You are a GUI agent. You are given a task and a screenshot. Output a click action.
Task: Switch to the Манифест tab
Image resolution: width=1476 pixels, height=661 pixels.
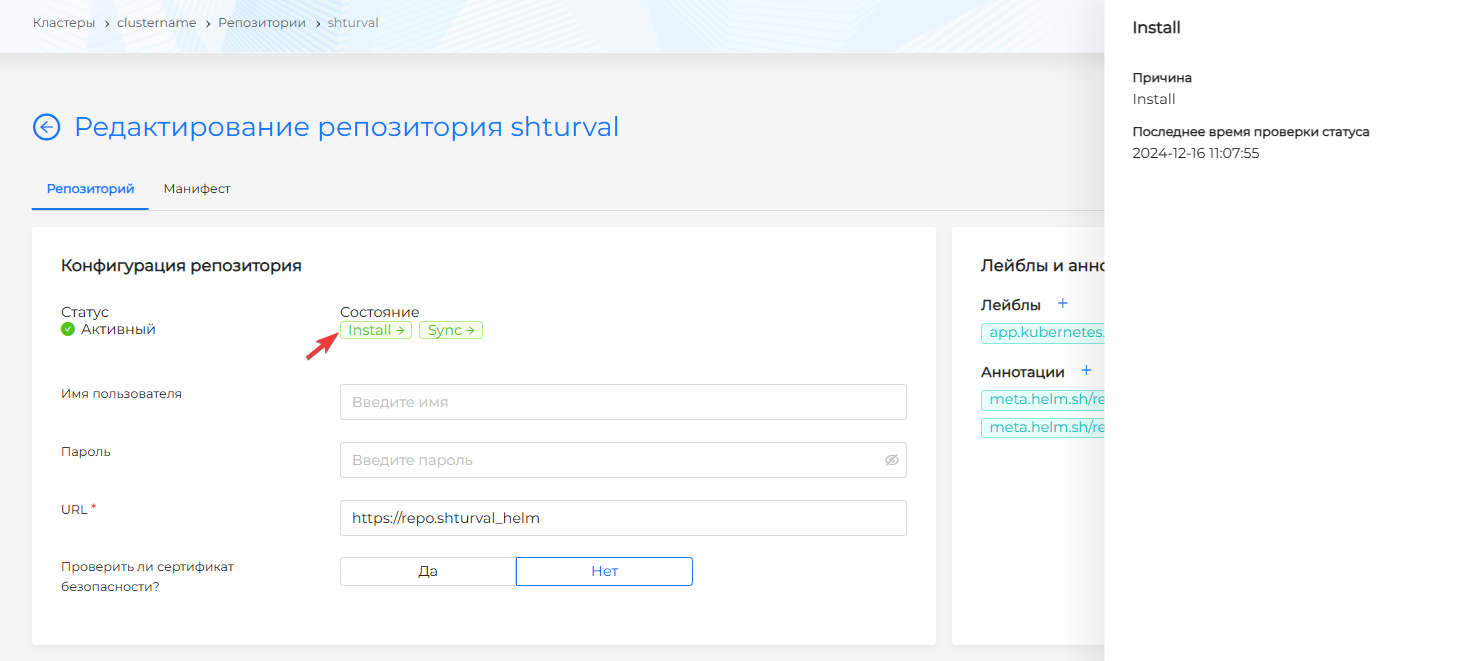pos(197,189)
